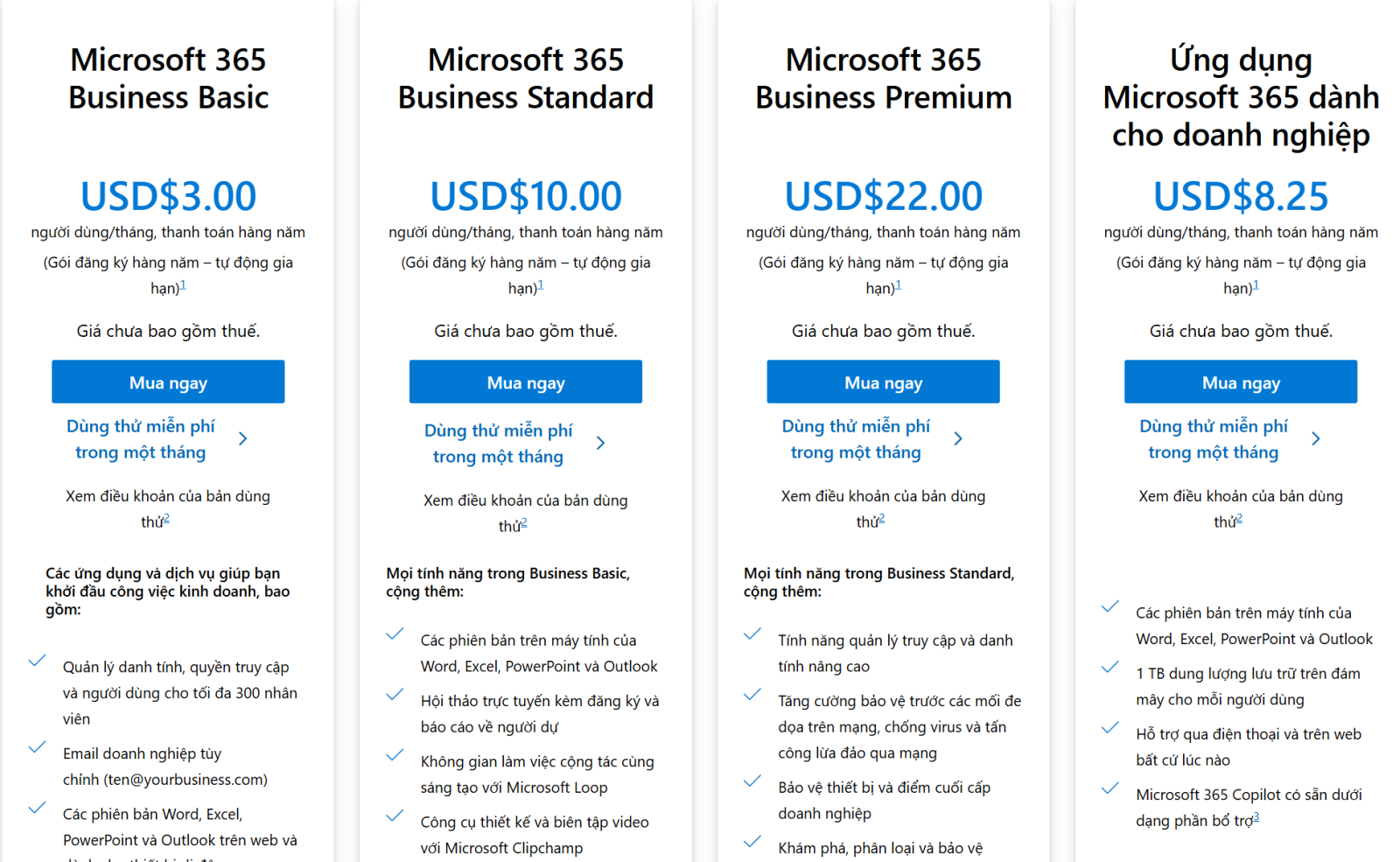Open trial terms footnote 2 for Business Basic
The height and width of the screenshot is (862, 1400).
point(166,519)
